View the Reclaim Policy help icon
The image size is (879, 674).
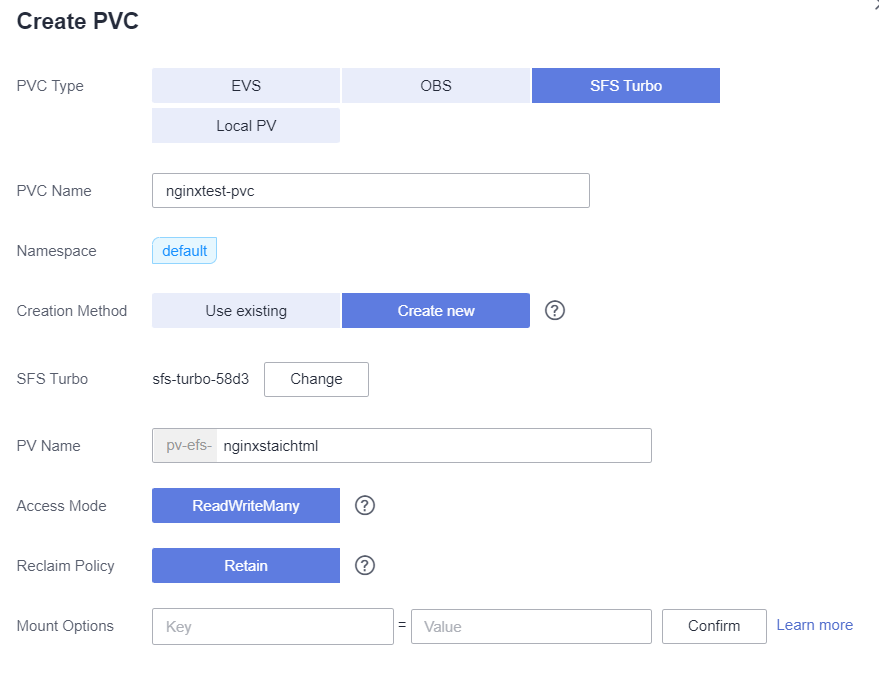click(364, 565)
